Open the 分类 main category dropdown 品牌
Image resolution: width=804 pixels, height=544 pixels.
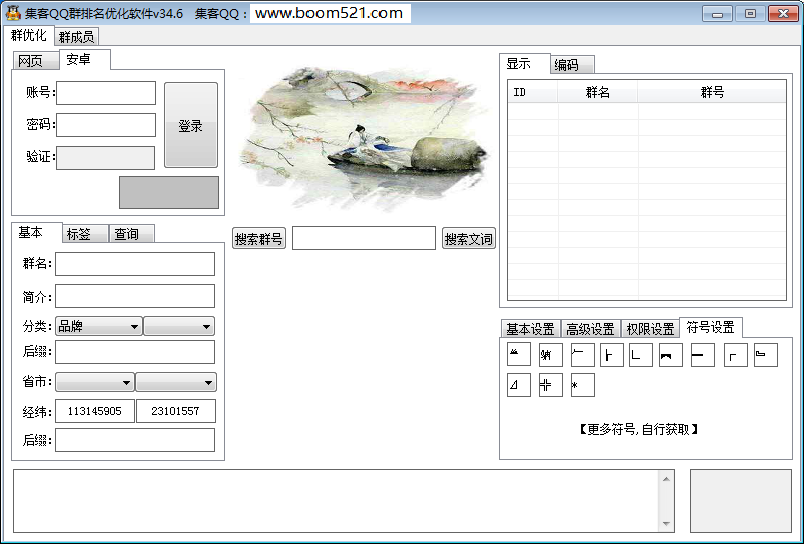98,326
